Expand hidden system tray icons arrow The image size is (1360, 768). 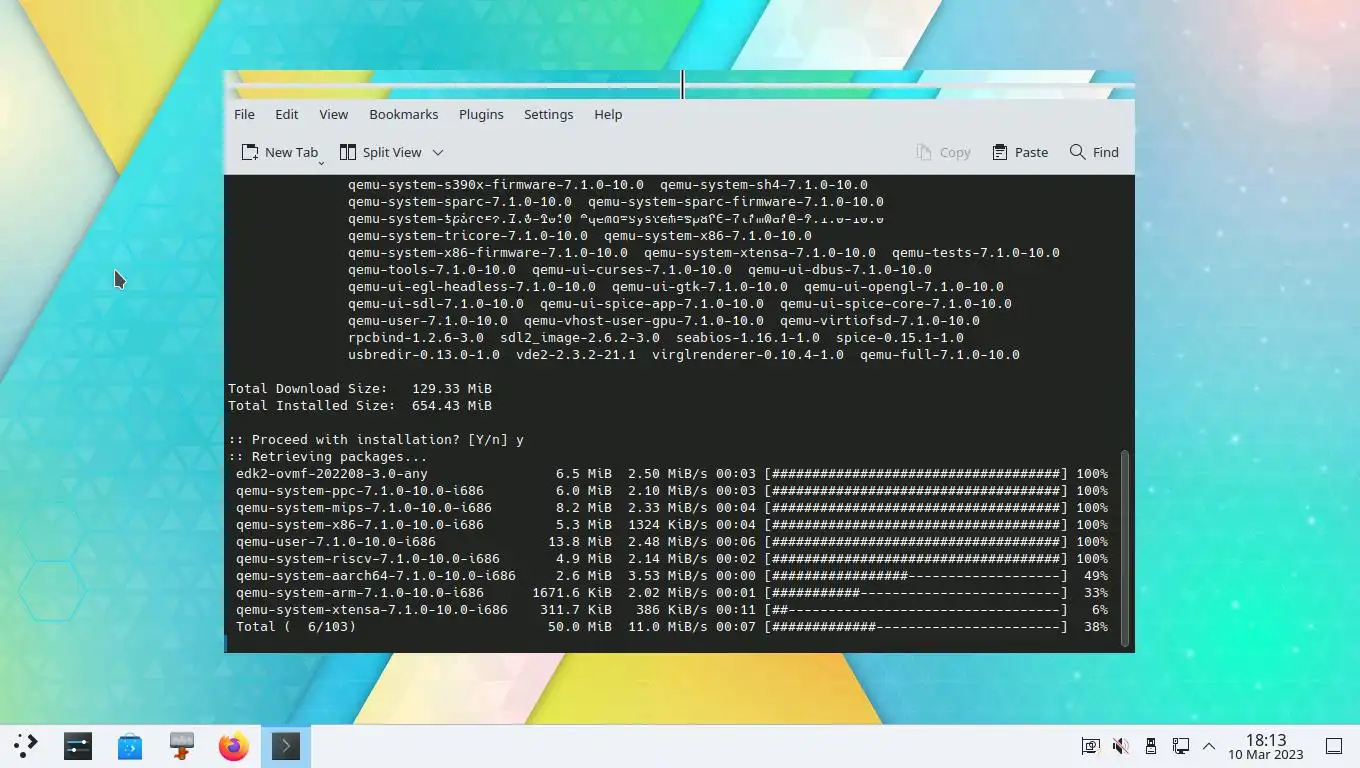tap(1209, 746)
